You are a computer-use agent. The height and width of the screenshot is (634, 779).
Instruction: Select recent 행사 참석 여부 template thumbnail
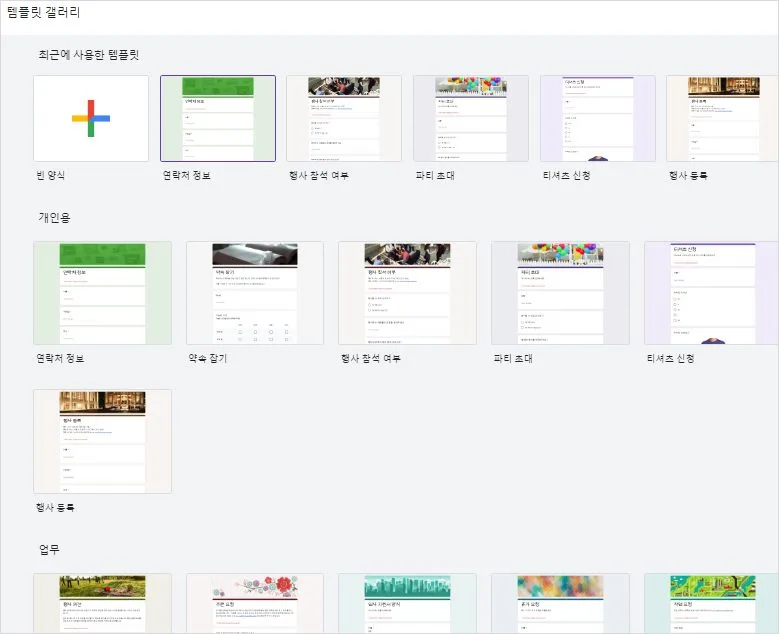coord(344,118)
